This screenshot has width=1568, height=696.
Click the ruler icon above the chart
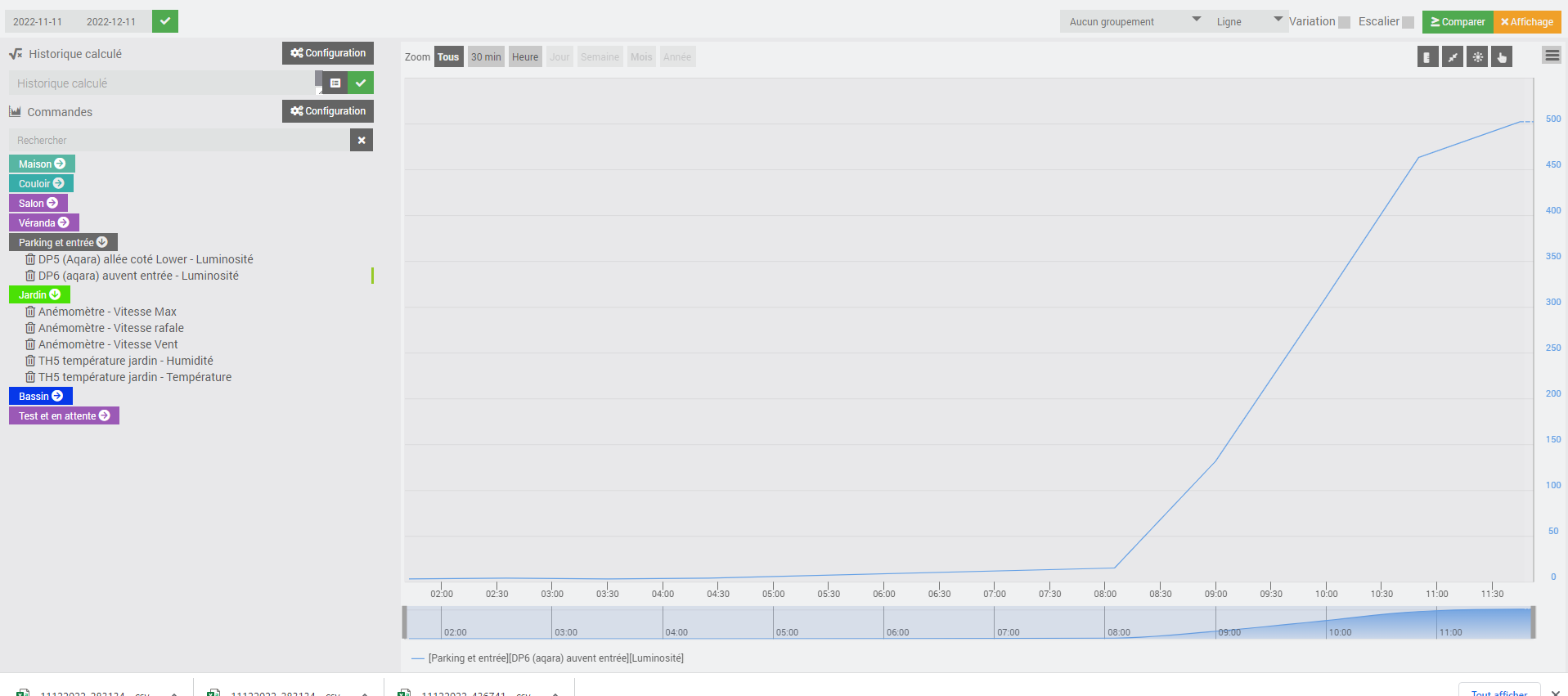pyautogui.click(x=1427, y=57)
